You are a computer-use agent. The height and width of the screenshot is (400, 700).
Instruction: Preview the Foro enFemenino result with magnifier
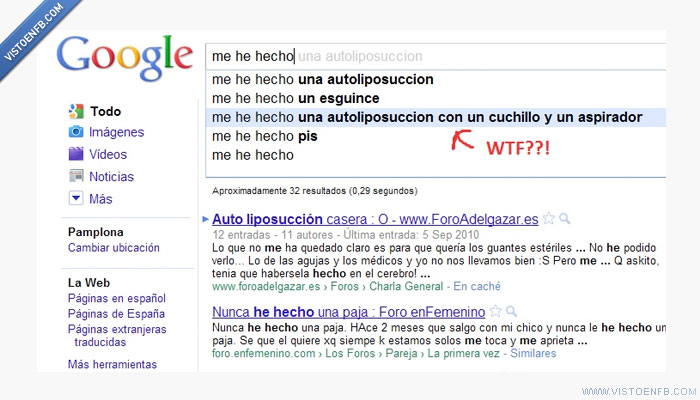512,311
